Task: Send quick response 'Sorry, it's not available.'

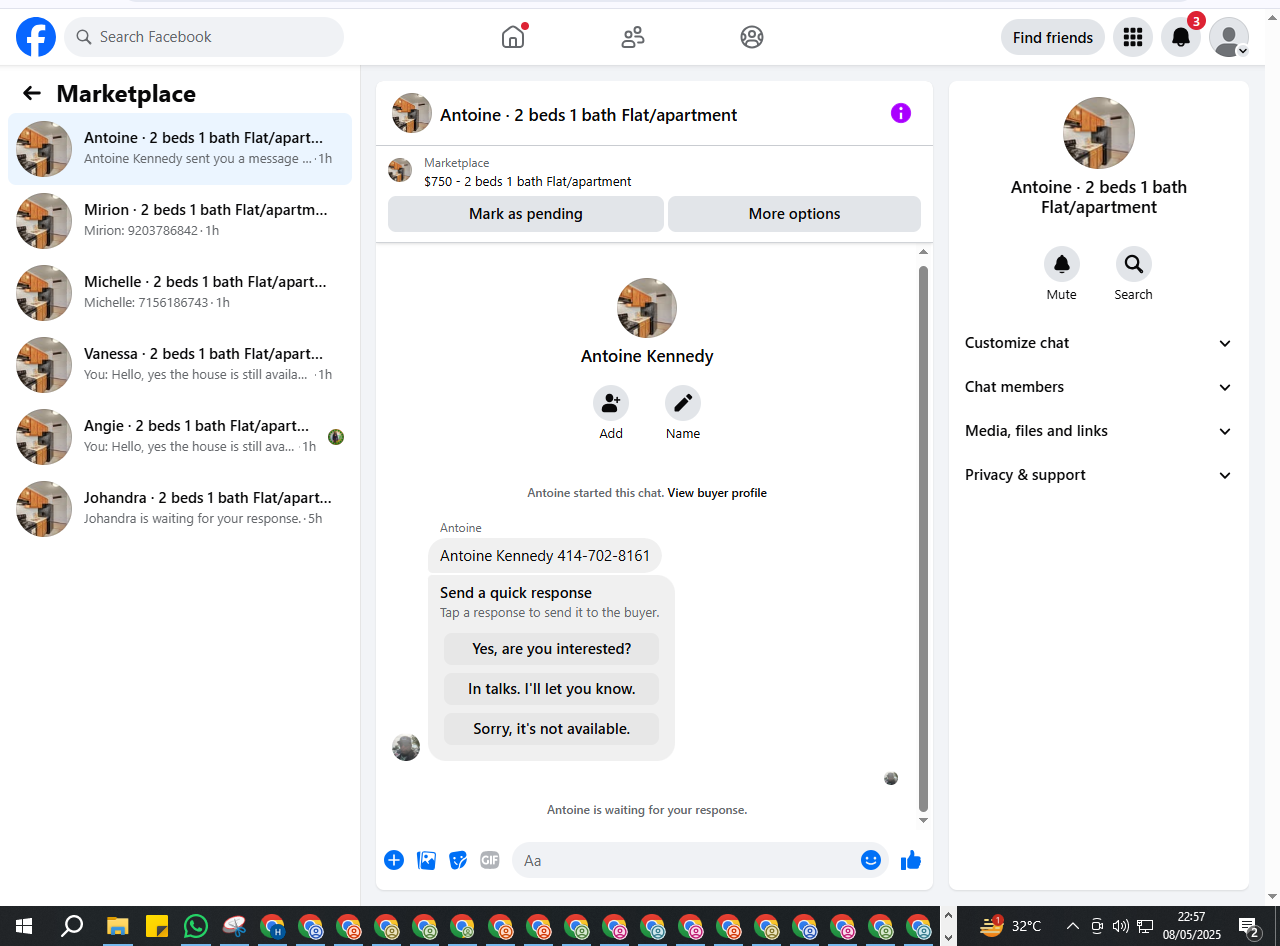Action: coord(552,729)
